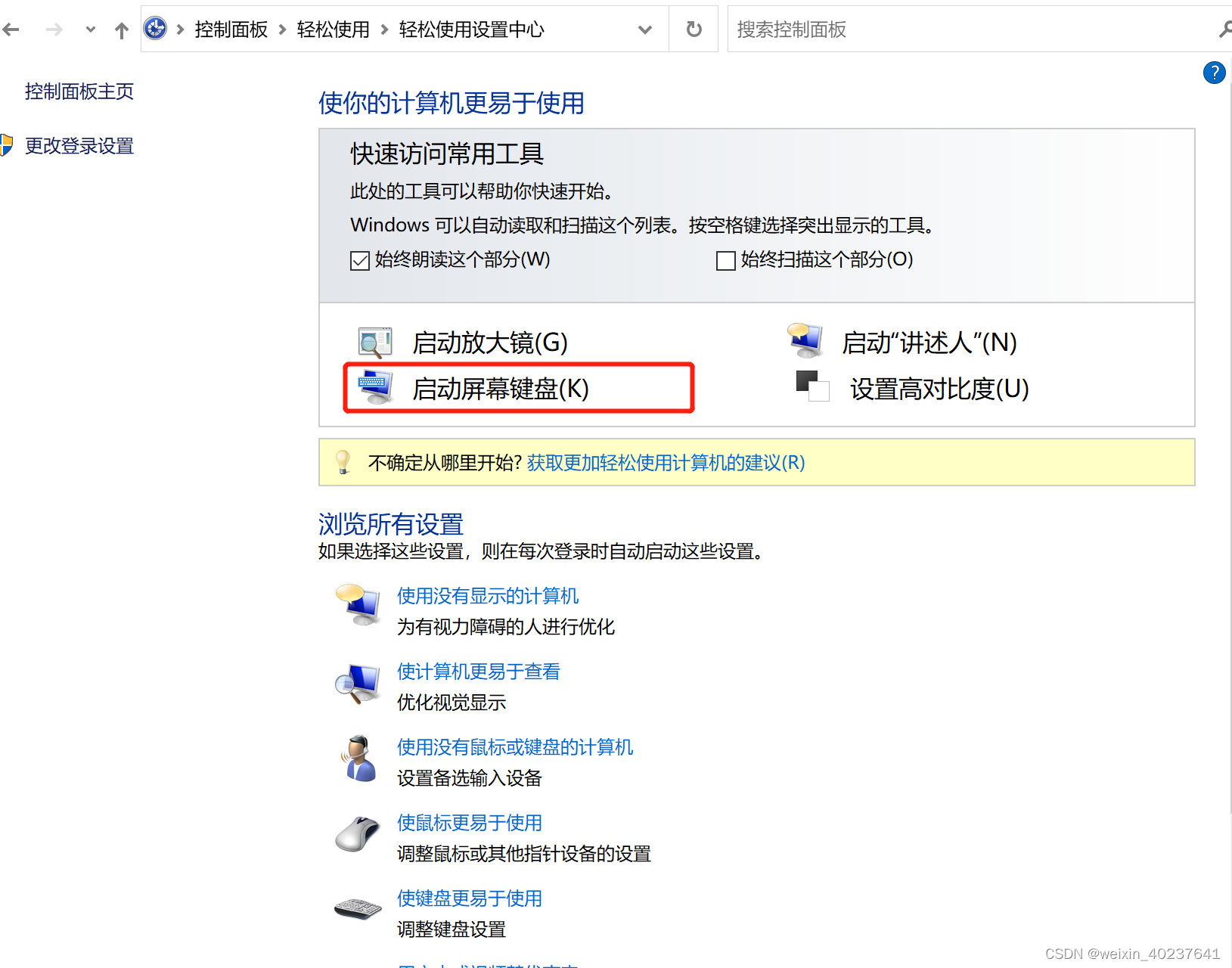Click the search magnifier icon
This screenshot has width=1232, height=968.
(x=1225, y=29)
